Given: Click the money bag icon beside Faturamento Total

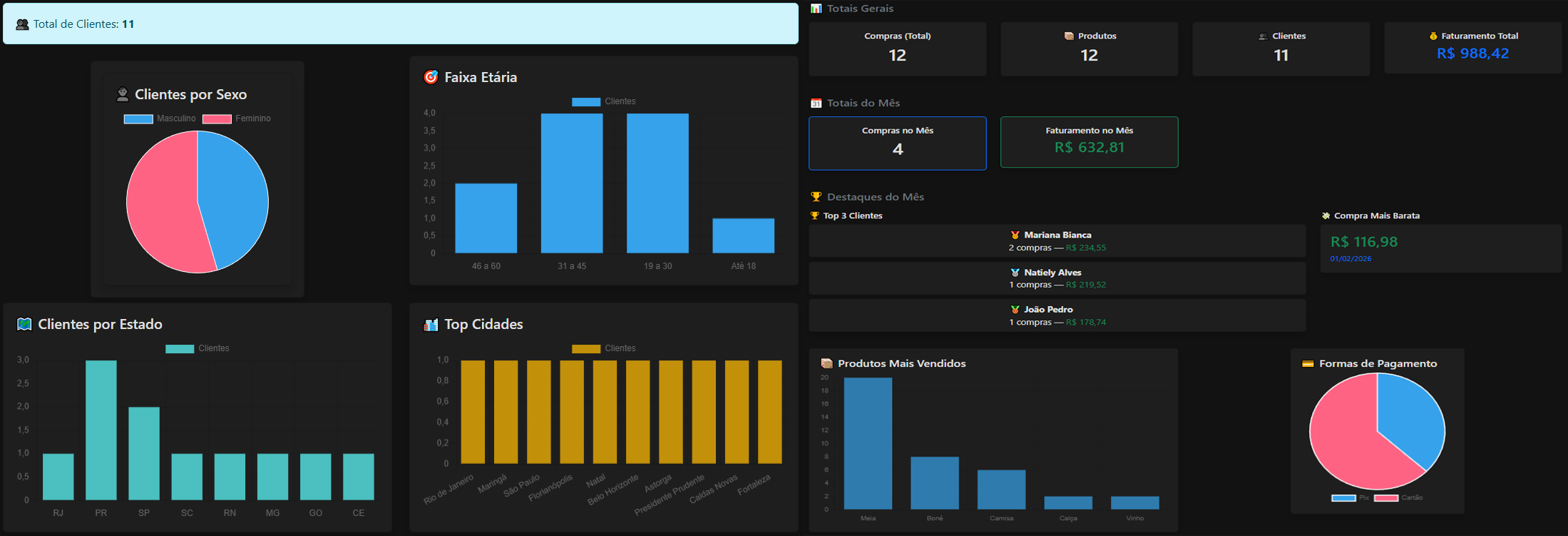Looking at the screenshot, I should pyautogui.click(x=1433, y=36).
